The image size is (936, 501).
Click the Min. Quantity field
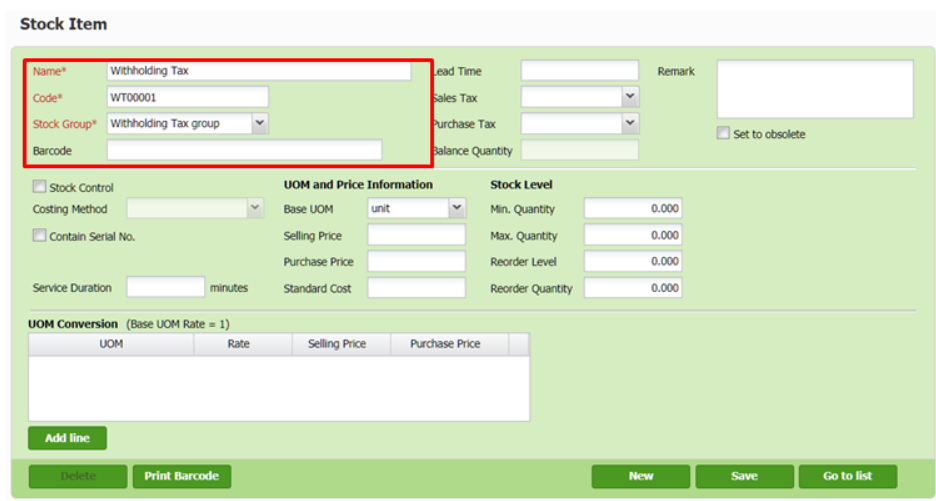click(x=633, y=209)
